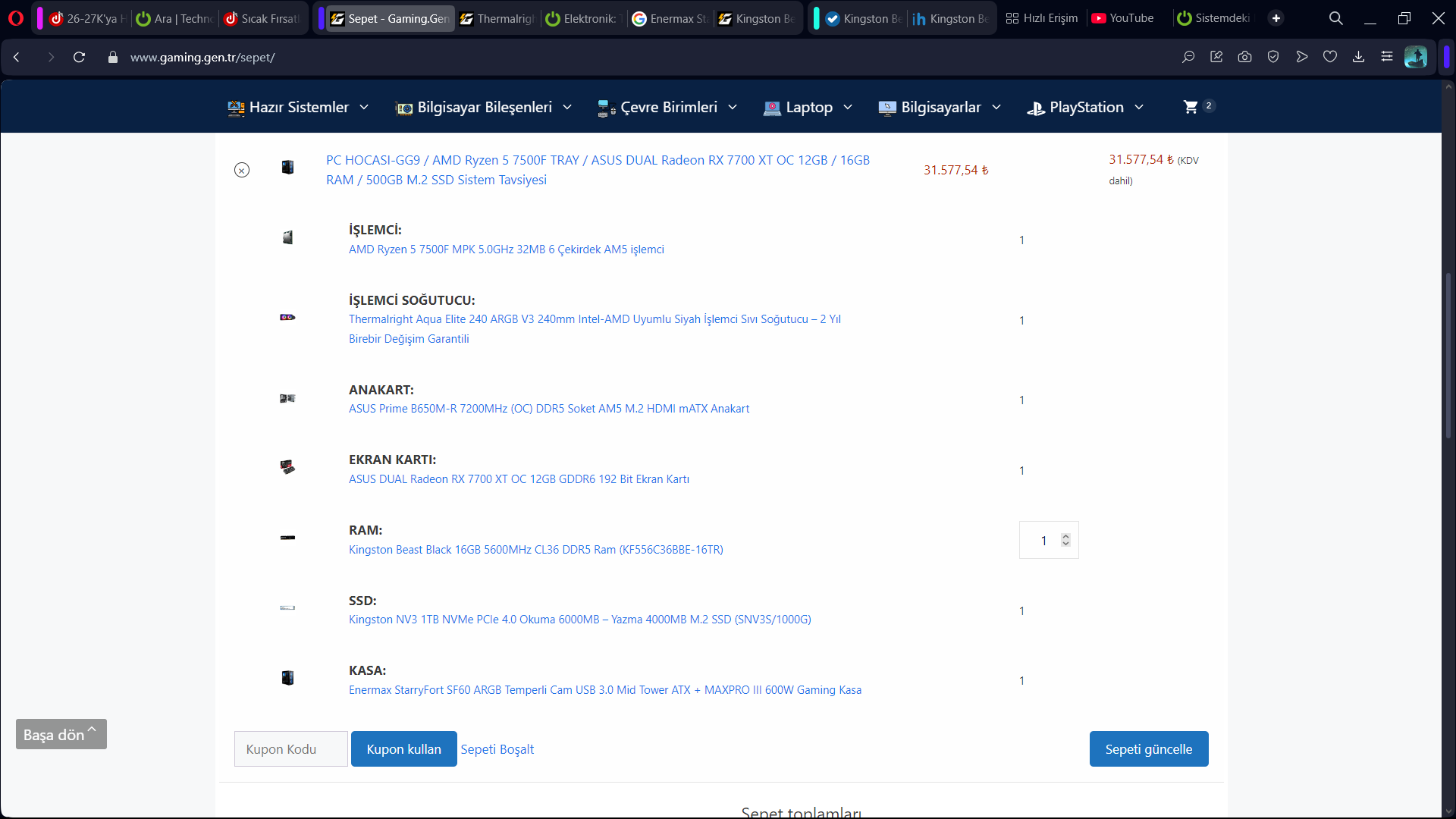
Task: Click the tab search magnifier icon
Action: [x=1335, y=18]
